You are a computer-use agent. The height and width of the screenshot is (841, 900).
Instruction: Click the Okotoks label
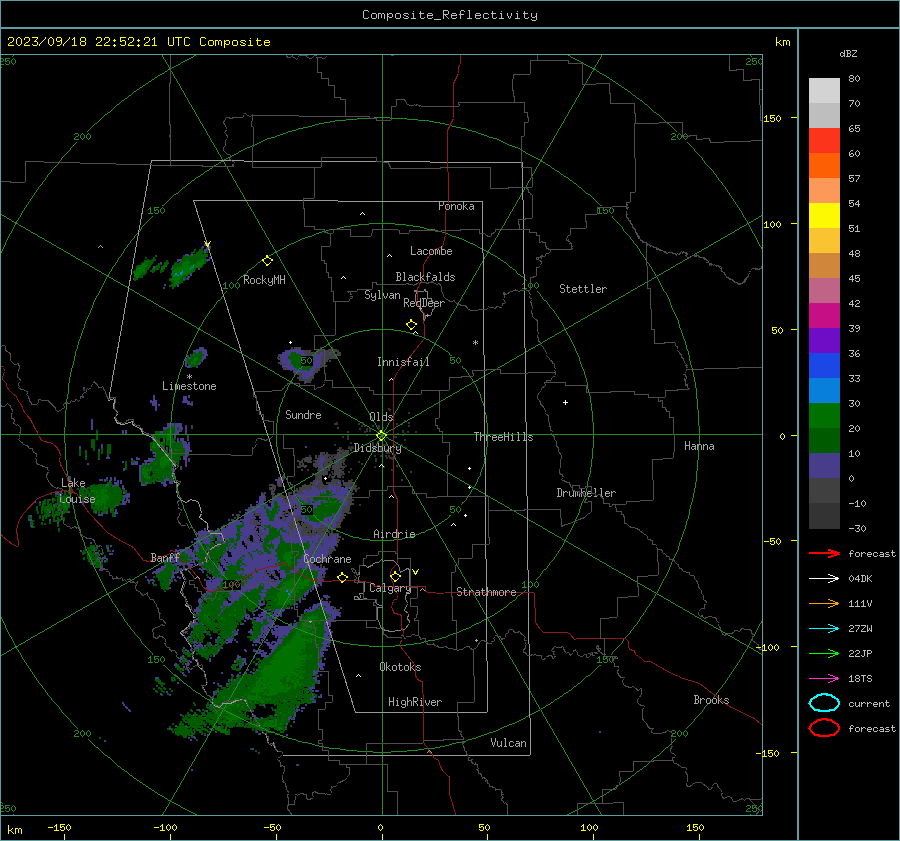(x=400, y=667)
